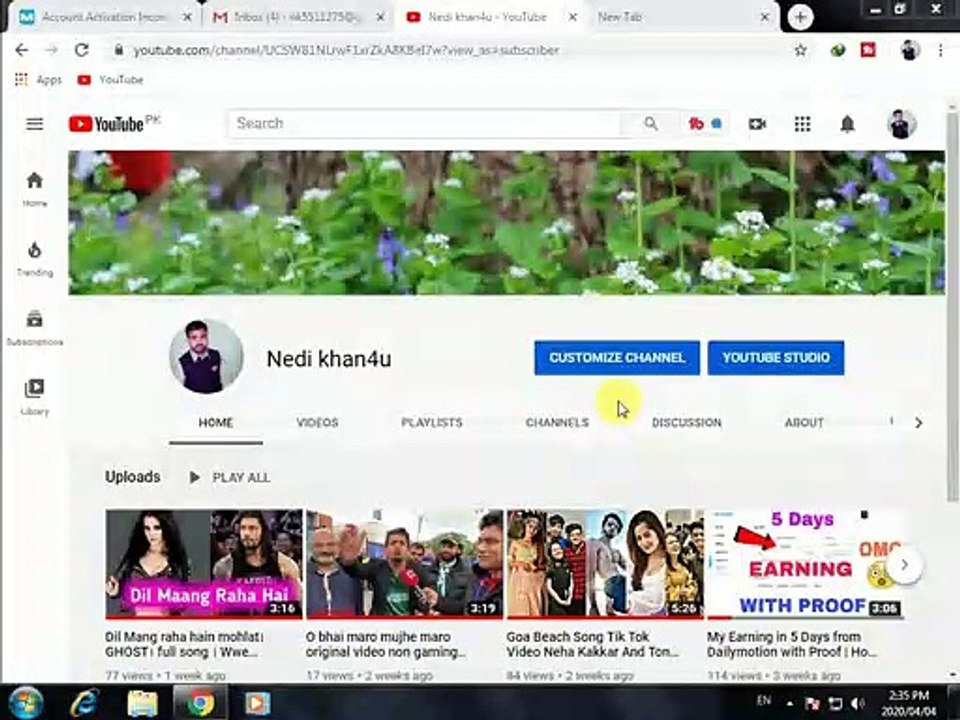Select the PLAYLISTS channel tab
This screenshot has height=720, width=960.
click(x=432, y=423)
